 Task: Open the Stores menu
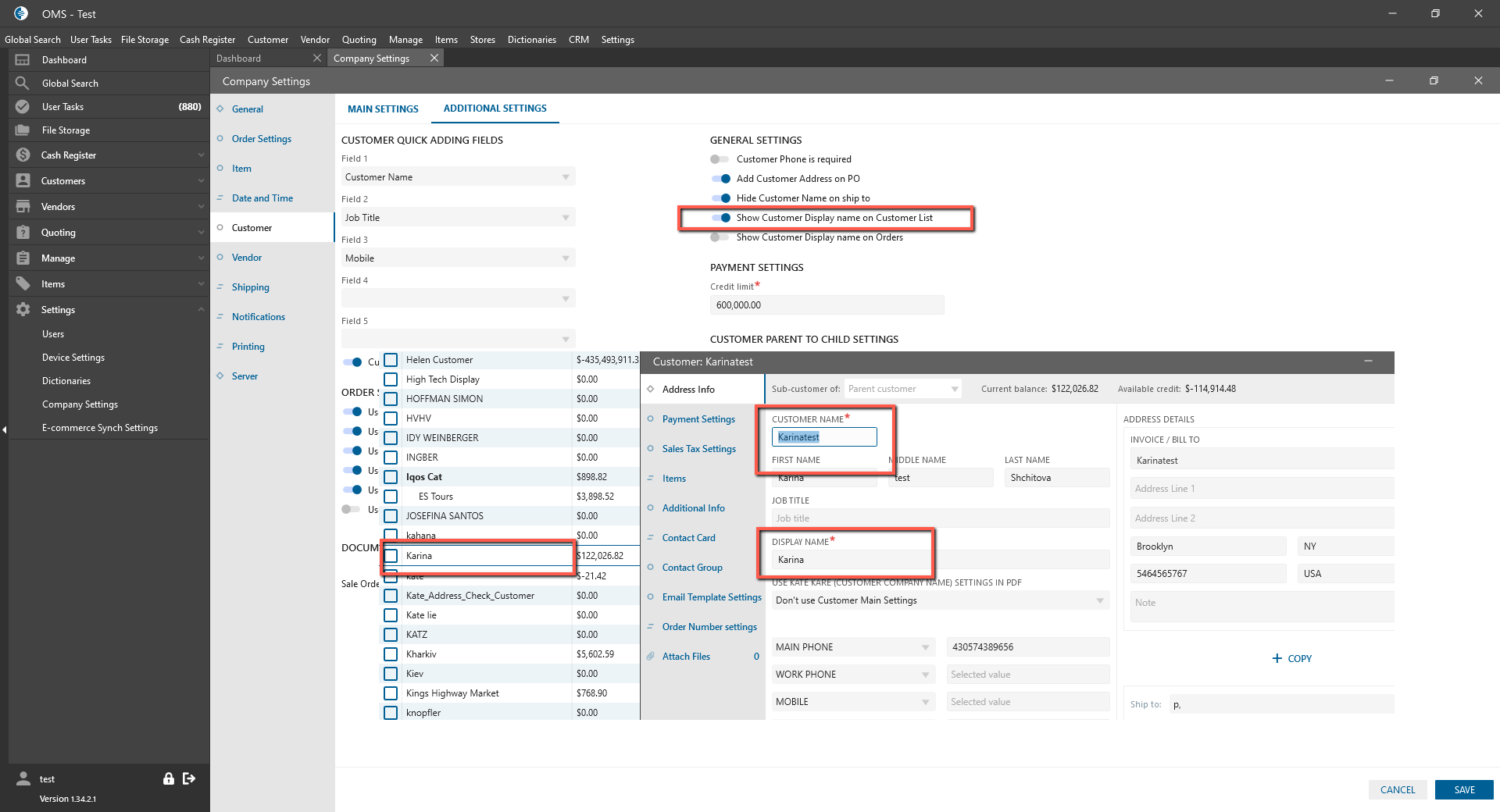pos(482,40)
